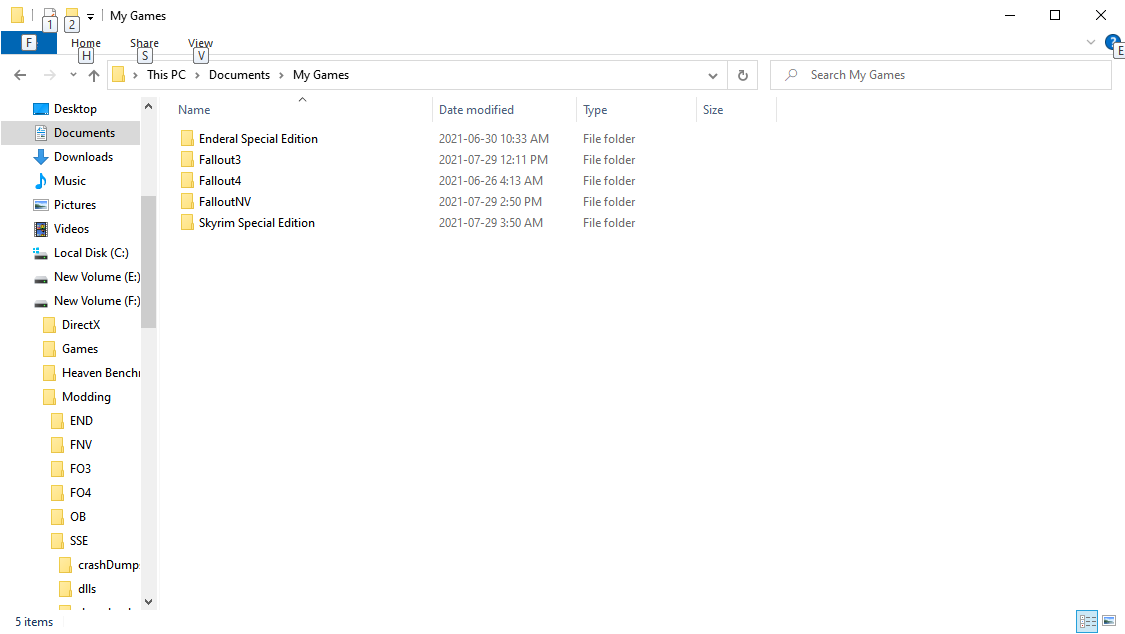This screenshot has width=1125, height=634.
Task: Select Documents in navigation pane
Action: 84,133
